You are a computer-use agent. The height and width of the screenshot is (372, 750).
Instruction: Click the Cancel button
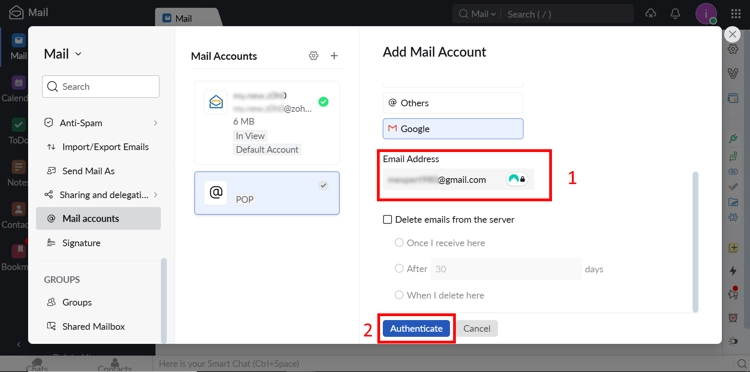coord(477,328)
